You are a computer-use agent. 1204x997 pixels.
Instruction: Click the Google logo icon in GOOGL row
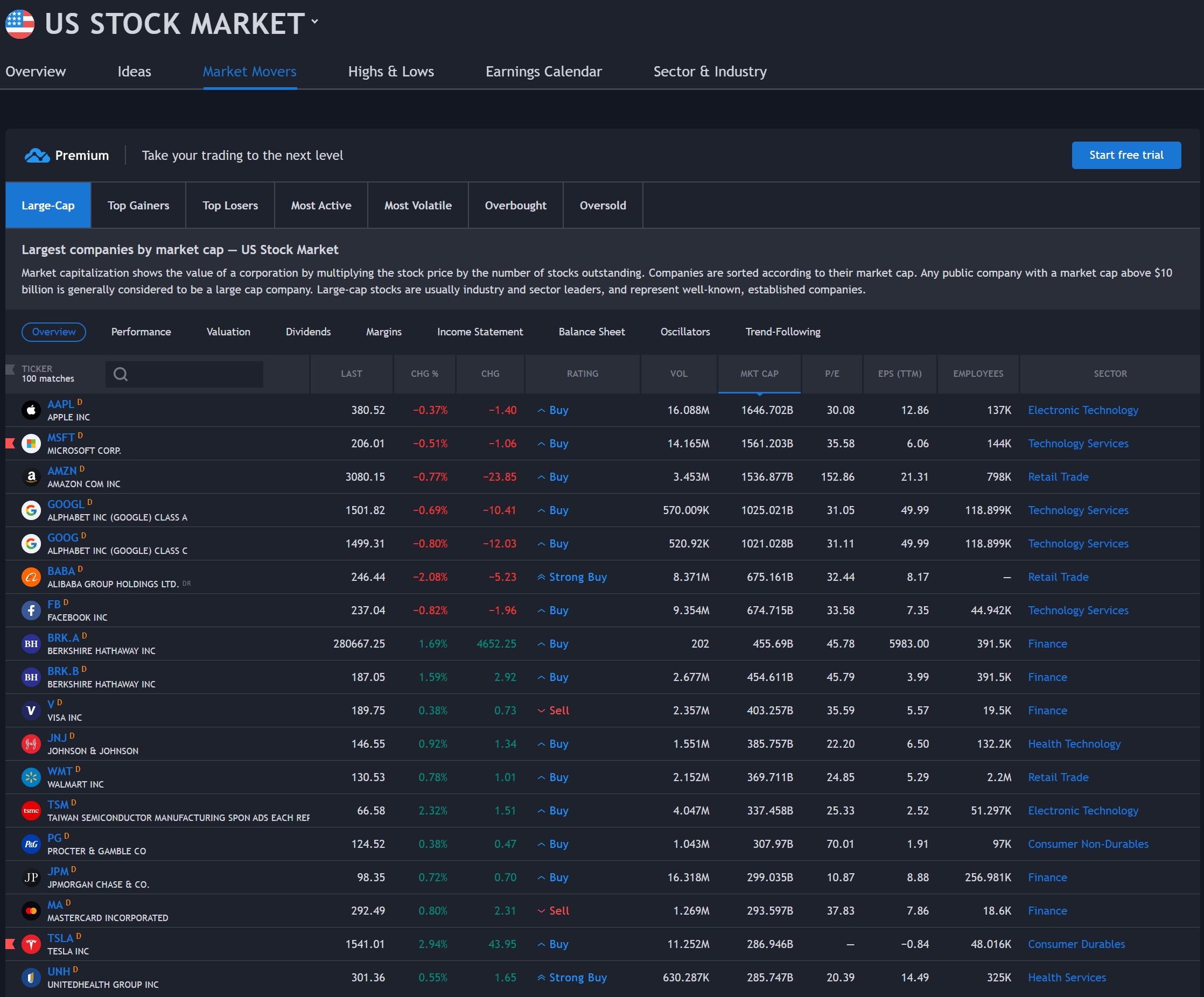click(x=31, y=510)
